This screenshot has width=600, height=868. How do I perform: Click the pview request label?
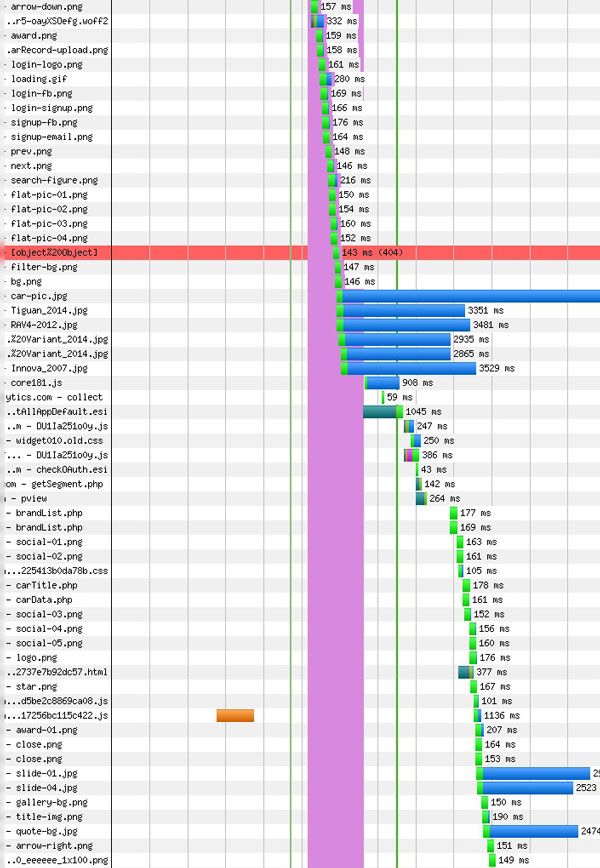pyautogui.click(x=26, y=498)
